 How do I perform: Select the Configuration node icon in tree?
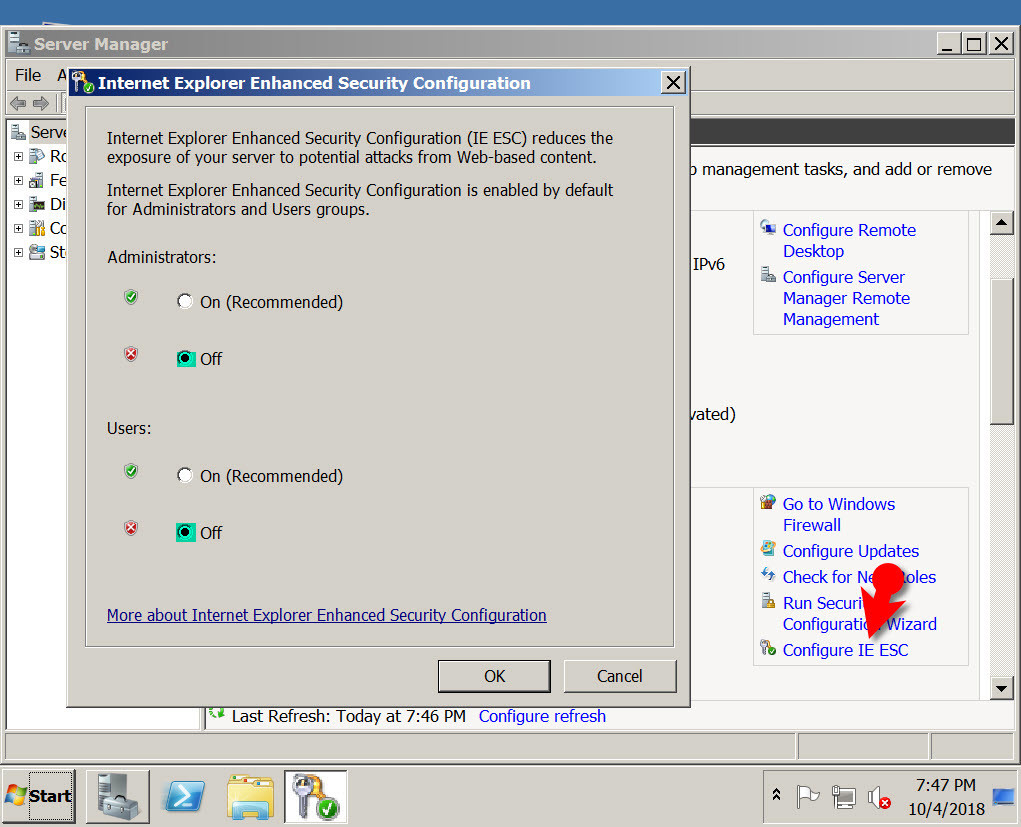pos(37,229)
